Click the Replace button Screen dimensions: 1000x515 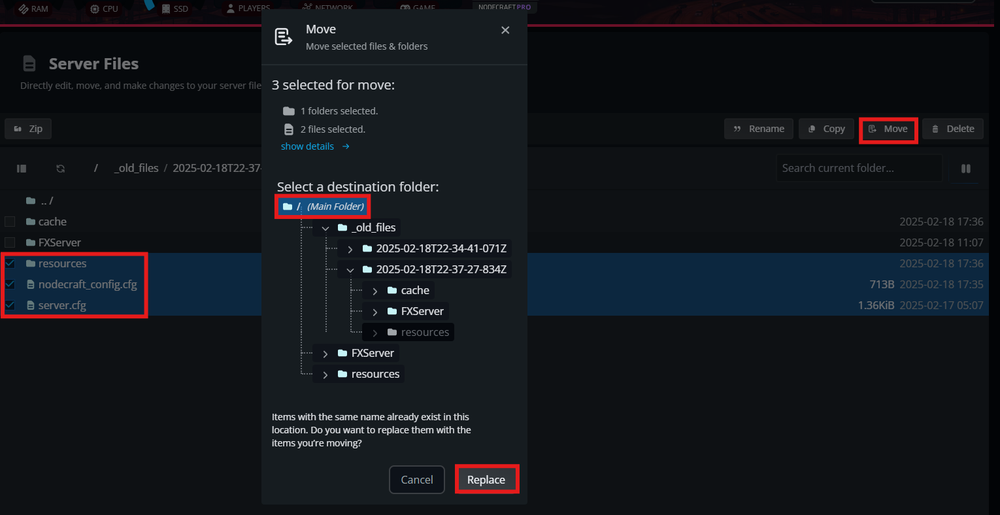tap(487, 480)
